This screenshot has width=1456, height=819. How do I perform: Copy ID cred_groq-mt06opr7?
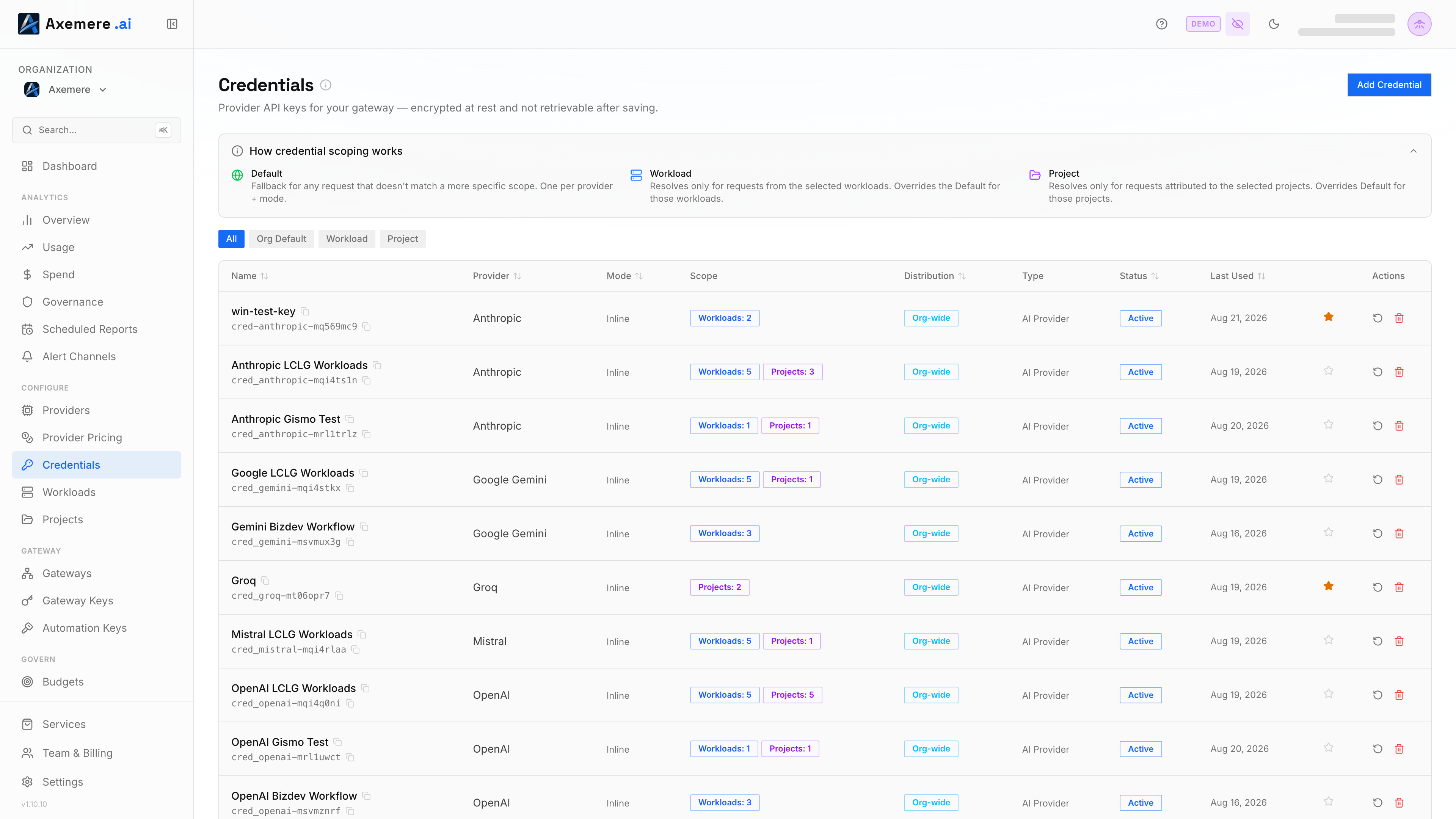339,596
